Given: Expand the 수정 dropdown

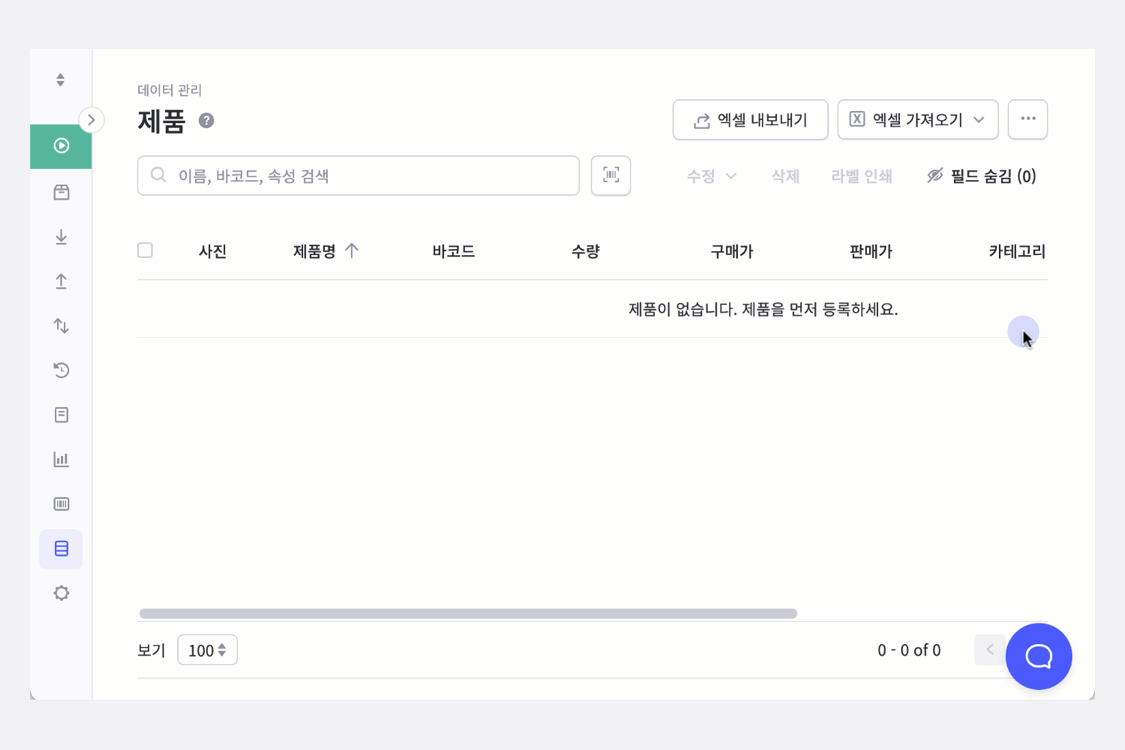Looking at the screenshot, I should point(710,175).
